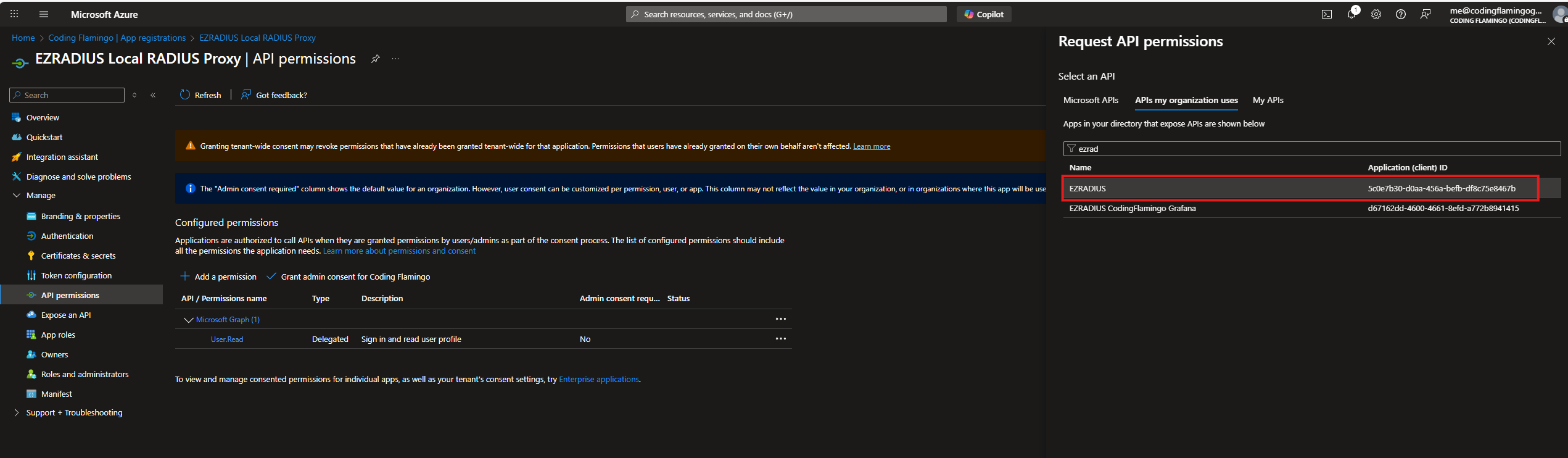The image size is (1568, 458).
Task: Open the portal hamburger menu
Action: pos(44,14)
